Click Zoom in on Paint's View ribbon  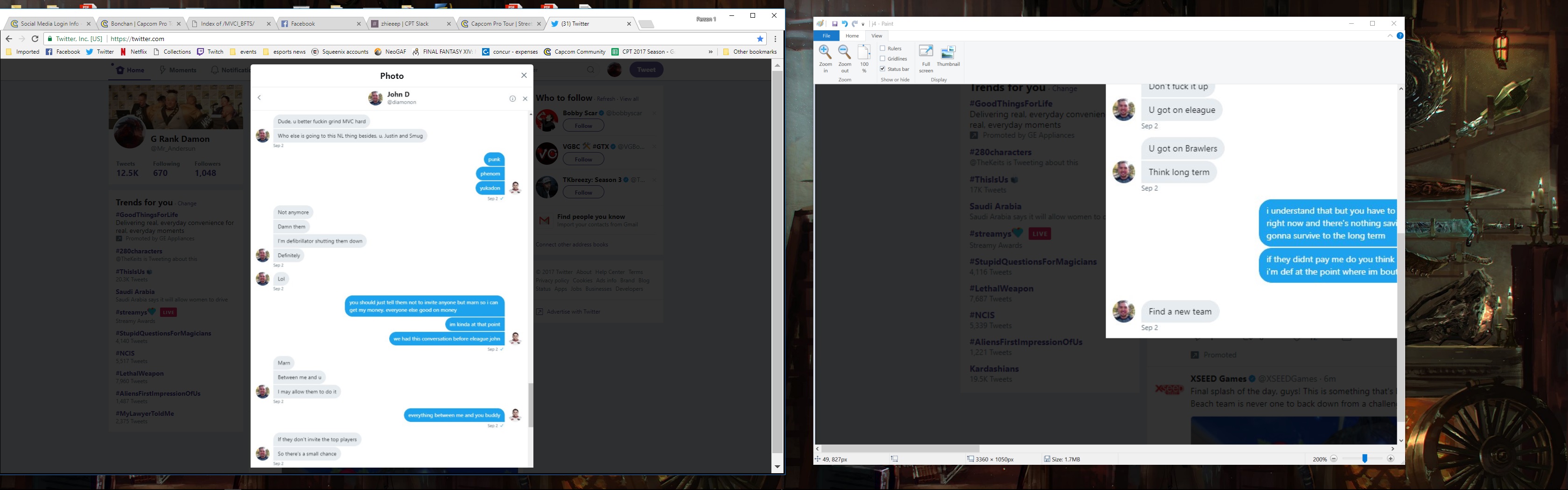(x=826, y=58)
